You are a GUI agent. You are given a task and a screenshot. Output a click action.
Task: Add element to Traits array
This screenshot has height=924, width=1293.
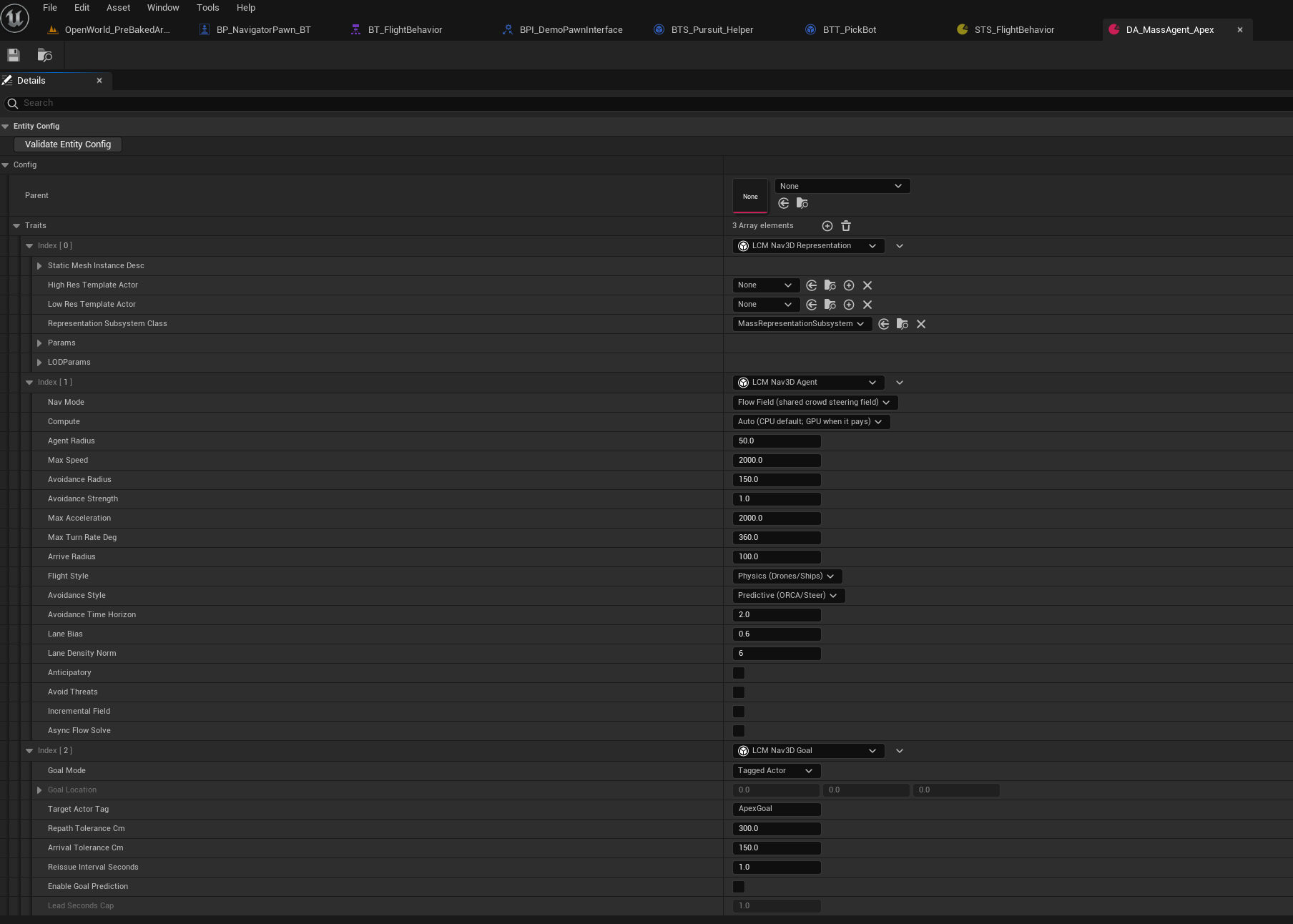(827, 226)
